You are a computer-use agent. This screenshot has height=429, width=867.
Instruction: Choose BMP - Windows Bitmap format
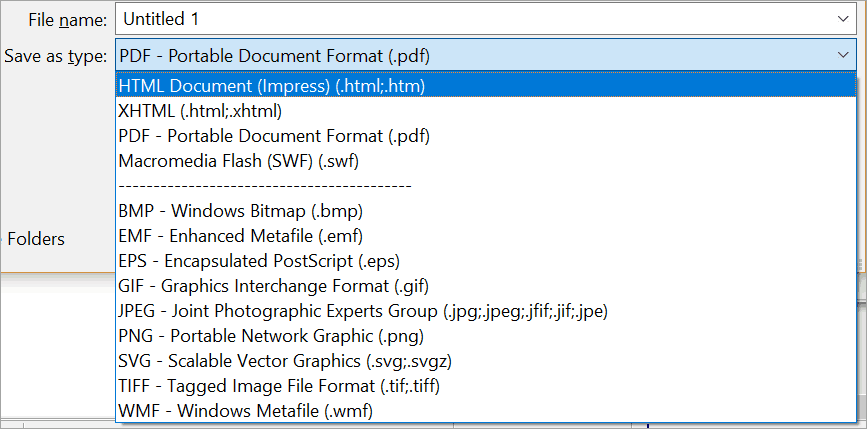point(485,211)
